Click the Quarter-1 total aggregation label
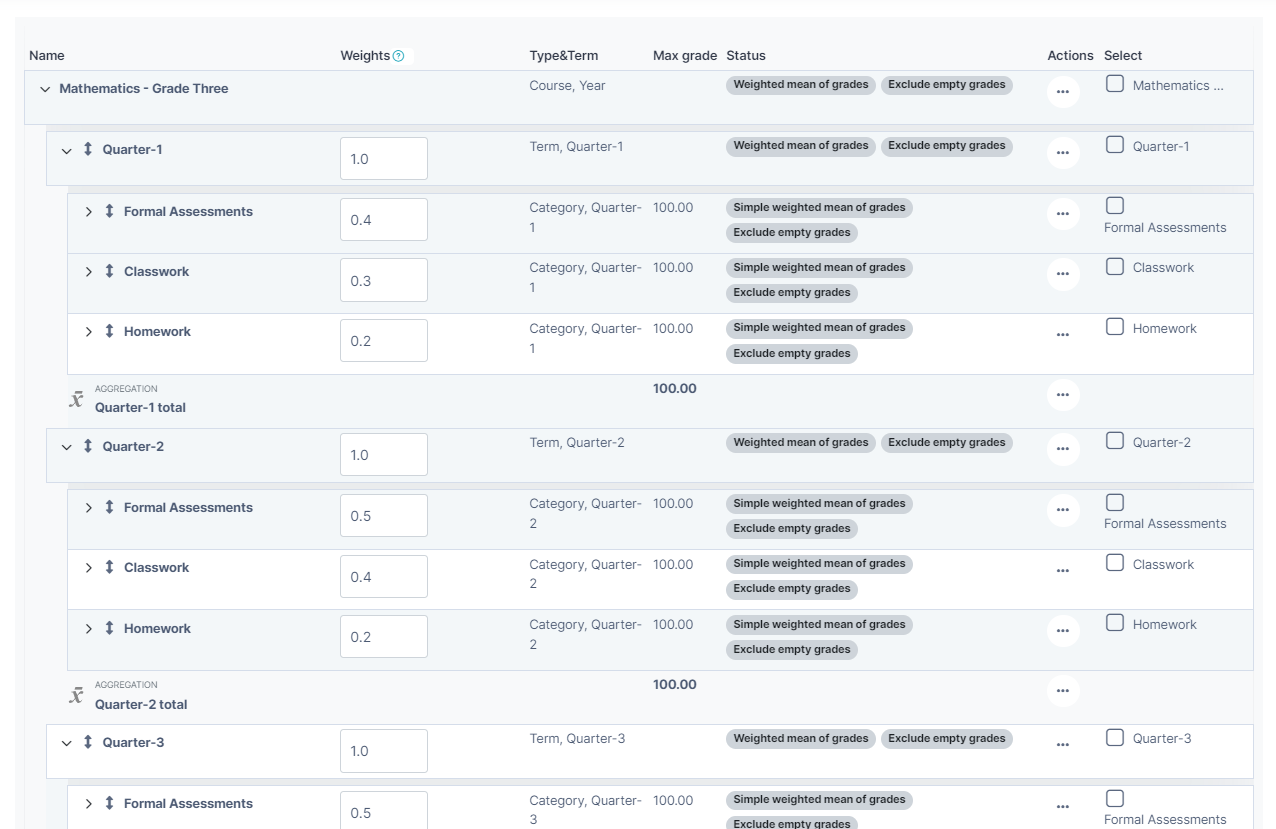The width and height of the screenshot is (1276, 829). click(140, 407)
